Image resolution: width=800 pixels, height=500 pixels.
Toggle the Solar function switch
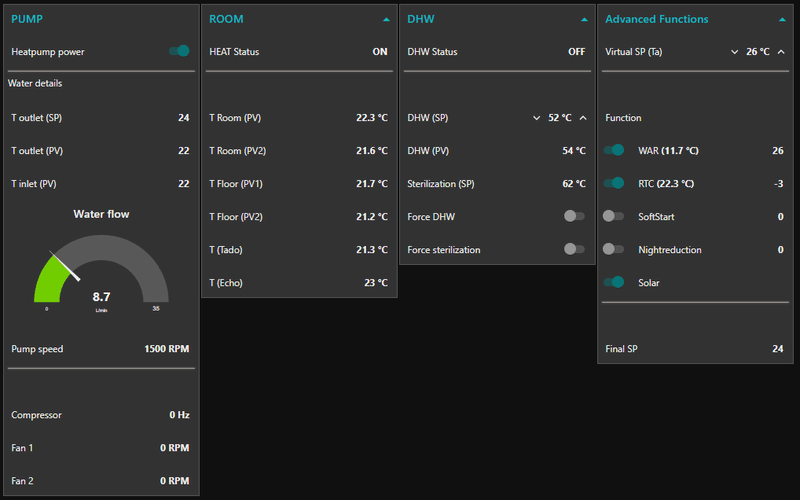(614, 282)
